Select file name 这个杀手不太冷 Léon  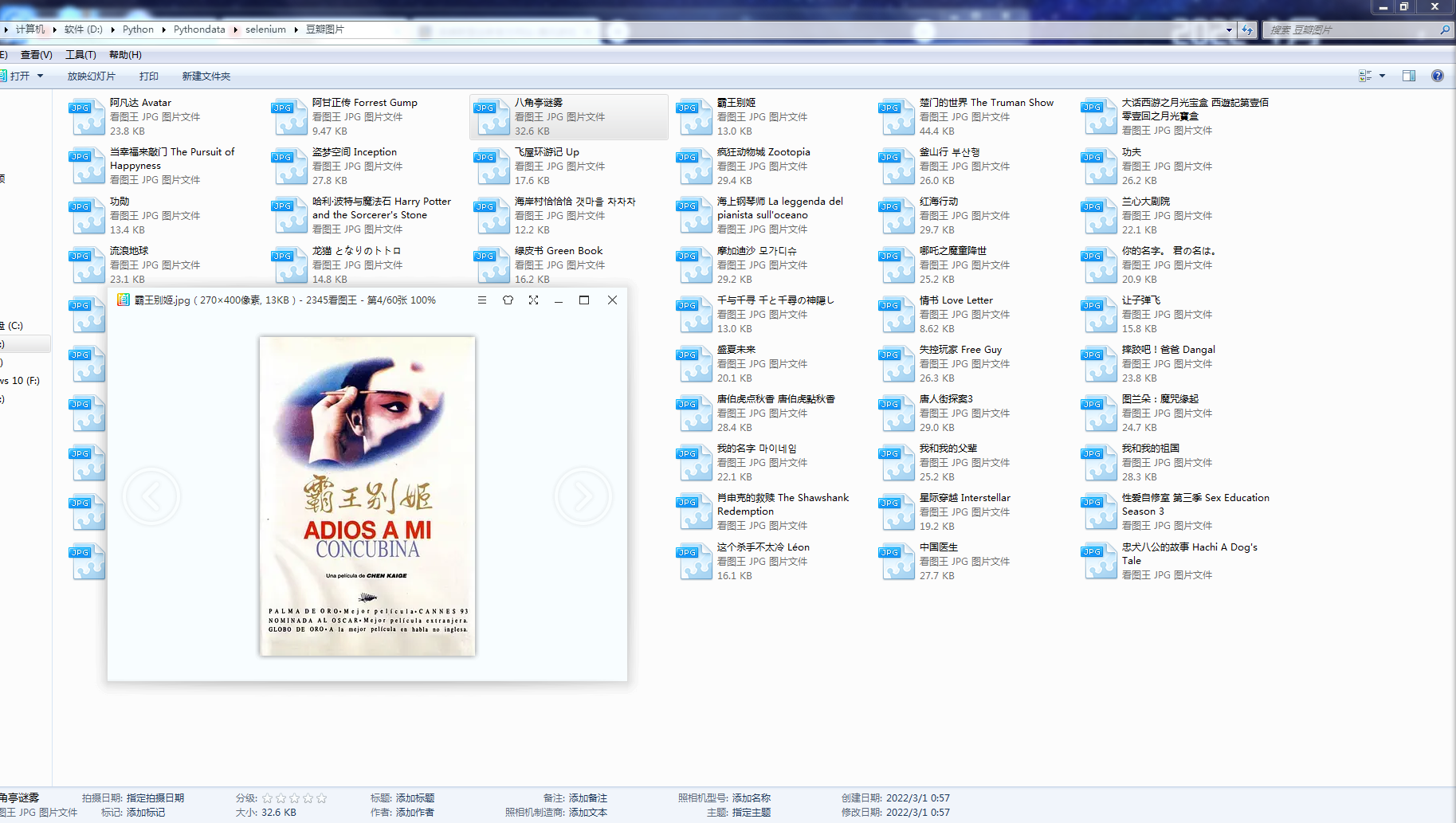(x=763, y=547)
